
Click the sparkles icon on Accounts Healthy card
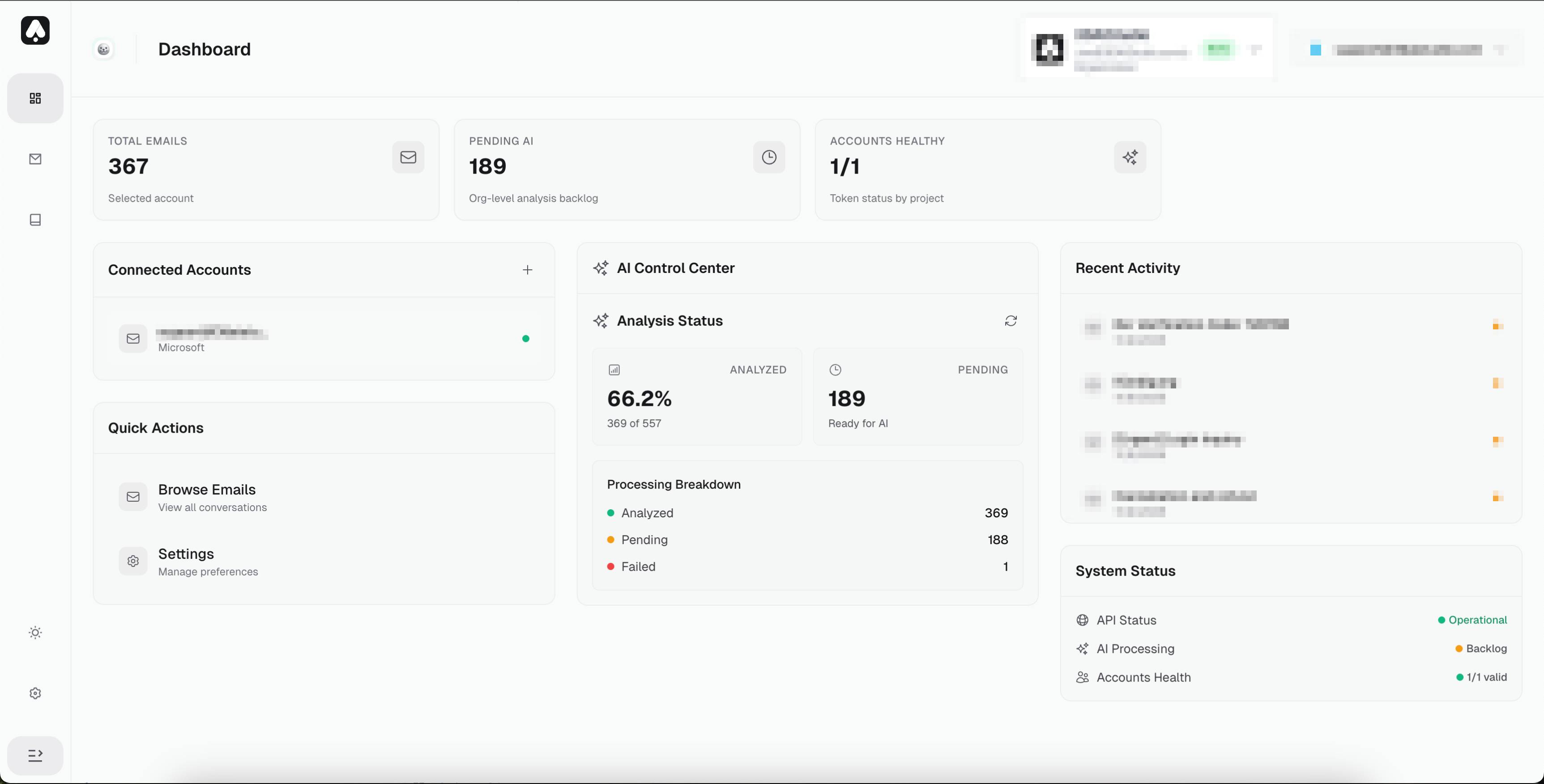(1130, 157)
